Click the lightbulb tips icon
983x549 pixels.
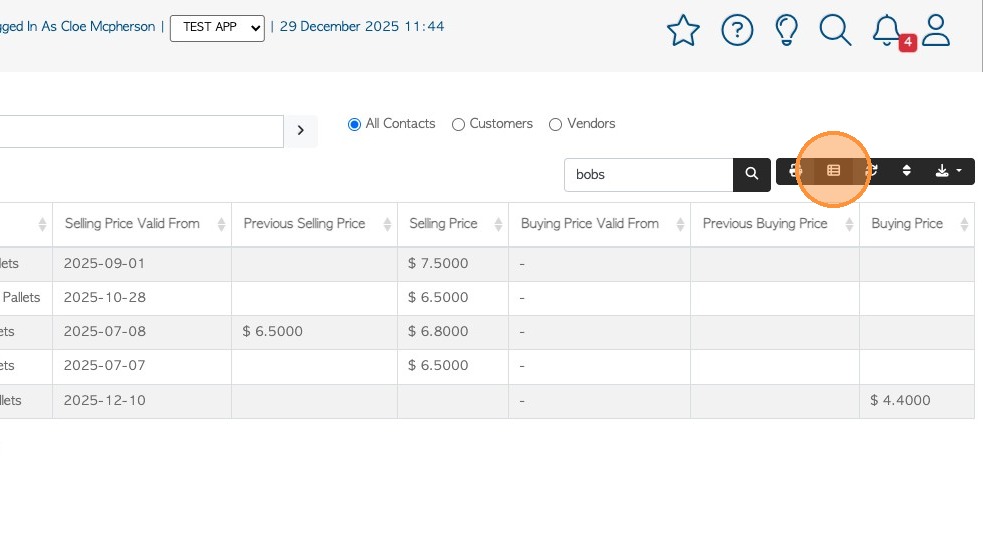pyautogui.click(x=787, y=30)
